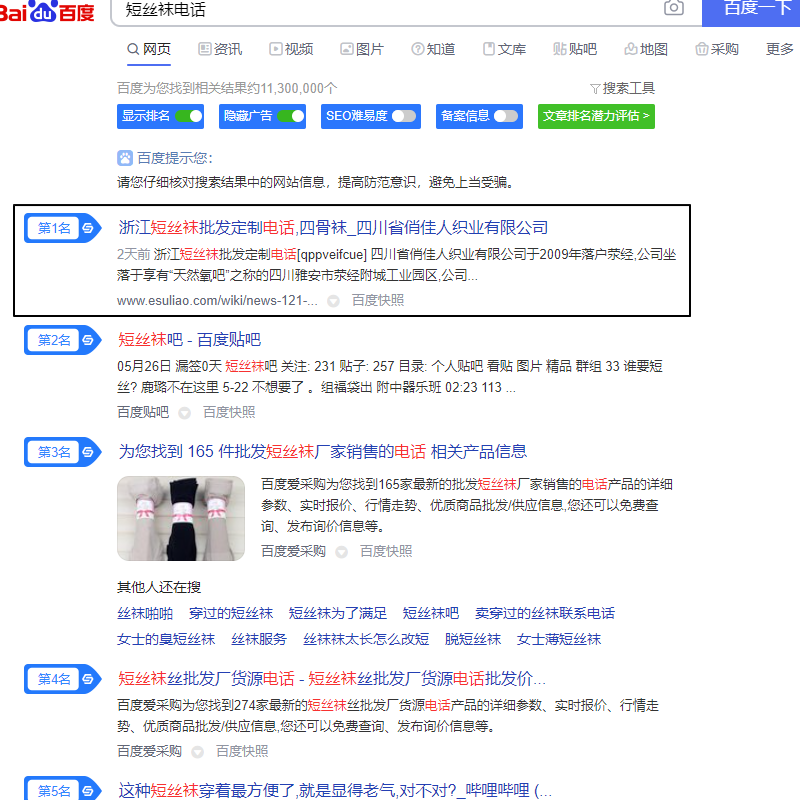Open the 知道 tab
This screenshot has width=800, height=800.
click(x=433, y=49)
